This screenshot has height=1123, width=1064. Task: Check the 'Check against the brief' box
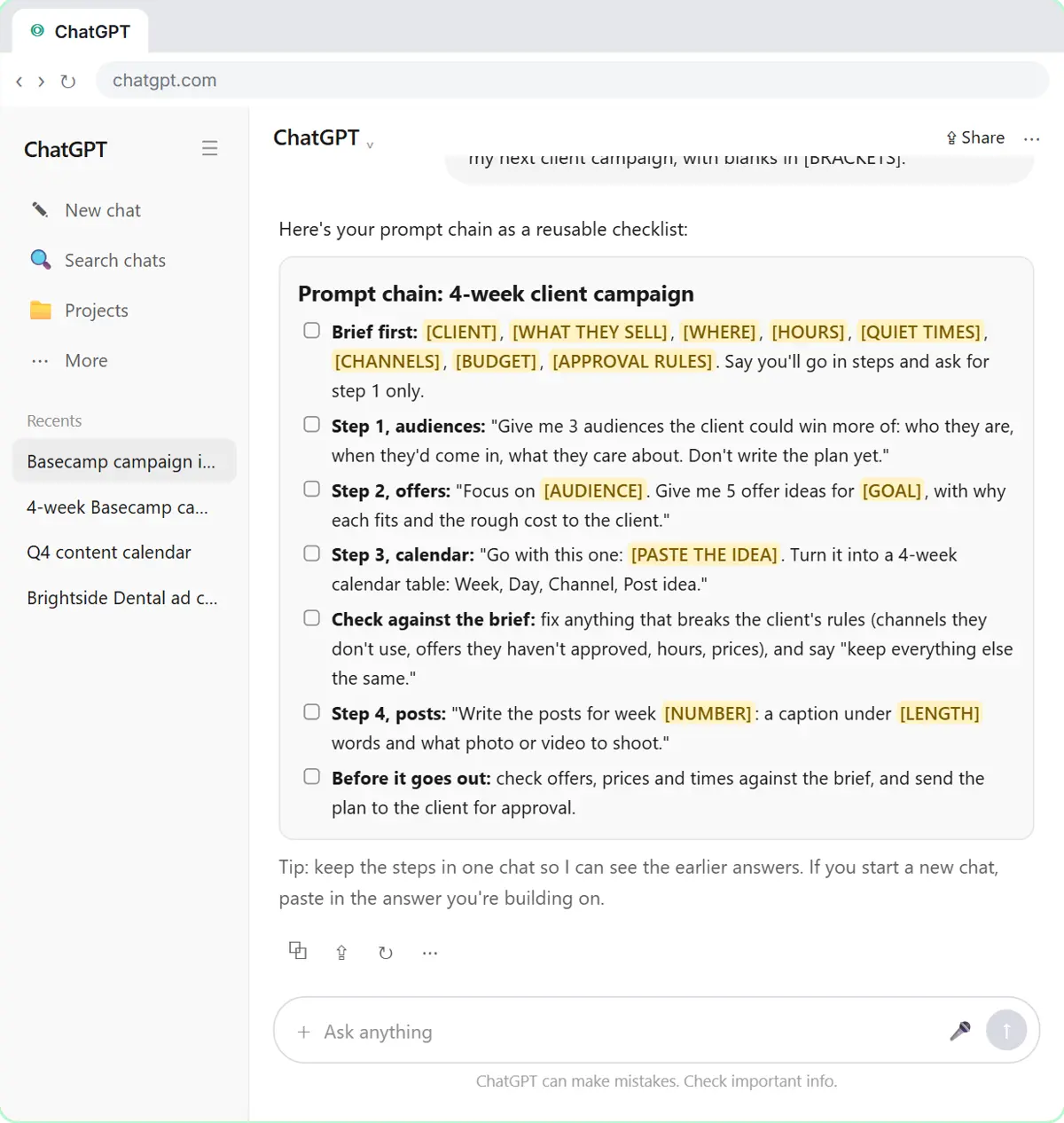click(312, 618)
